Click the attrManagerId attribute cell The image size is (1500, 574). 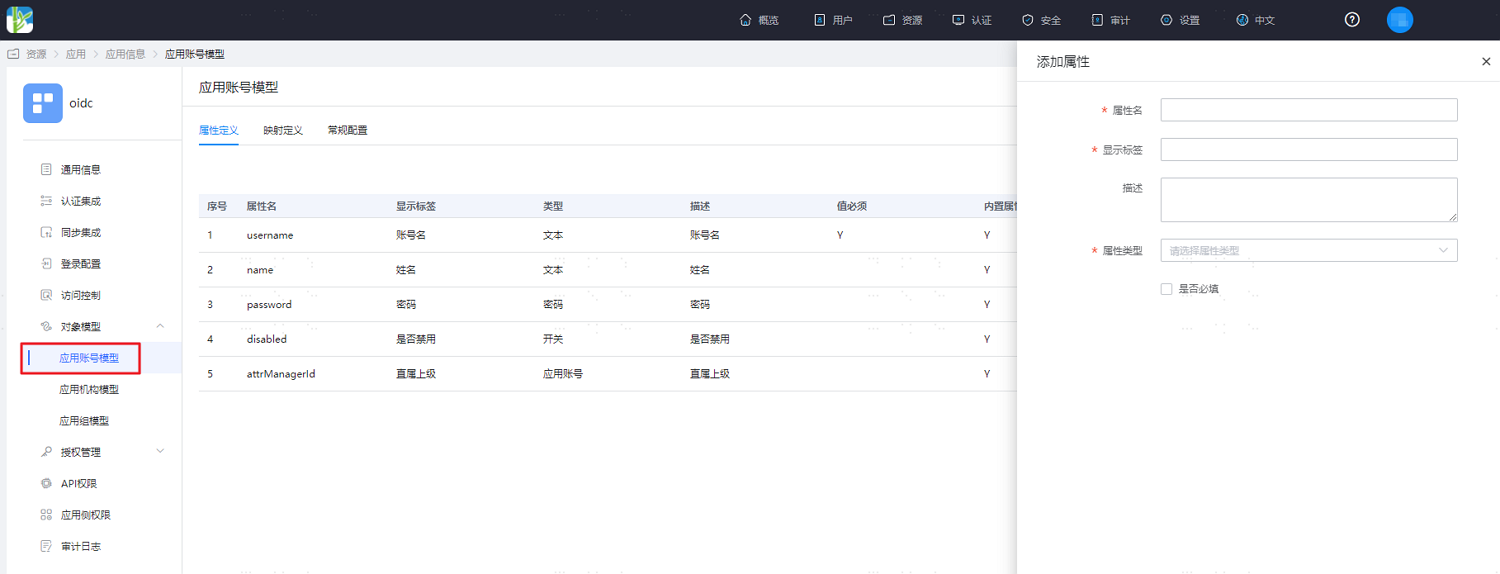pos(281,374)
